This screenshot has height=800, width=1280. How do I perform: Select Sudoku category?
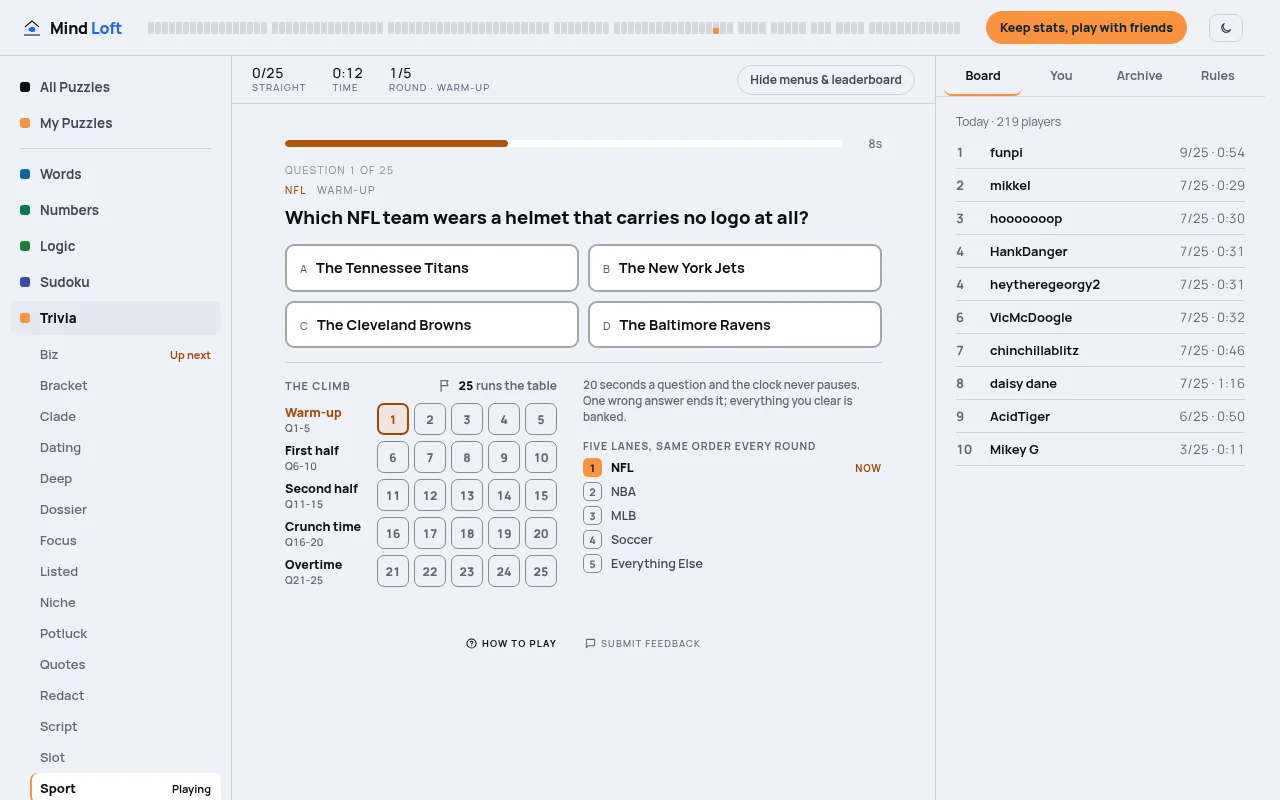click(116, 282)
